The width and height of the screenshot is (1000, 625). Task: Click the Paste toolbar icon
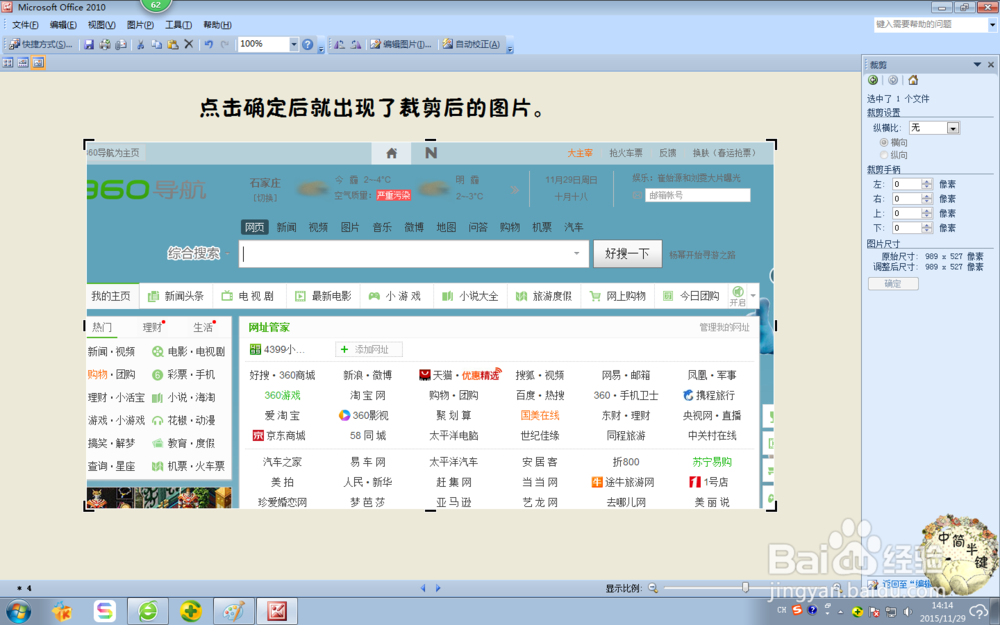click(x=175, y=44)
